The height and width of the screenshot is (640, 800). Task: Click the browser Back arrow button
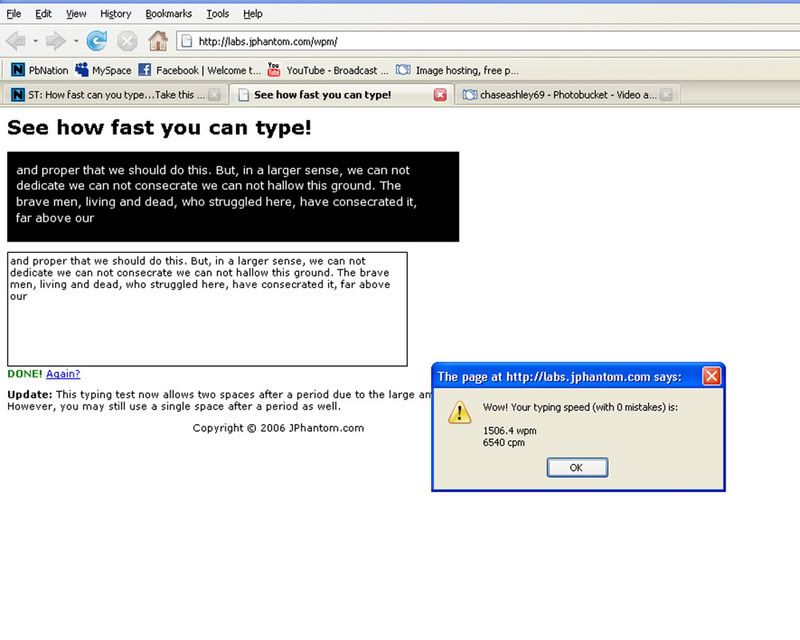pyautogui.click(x=16, y=41)
